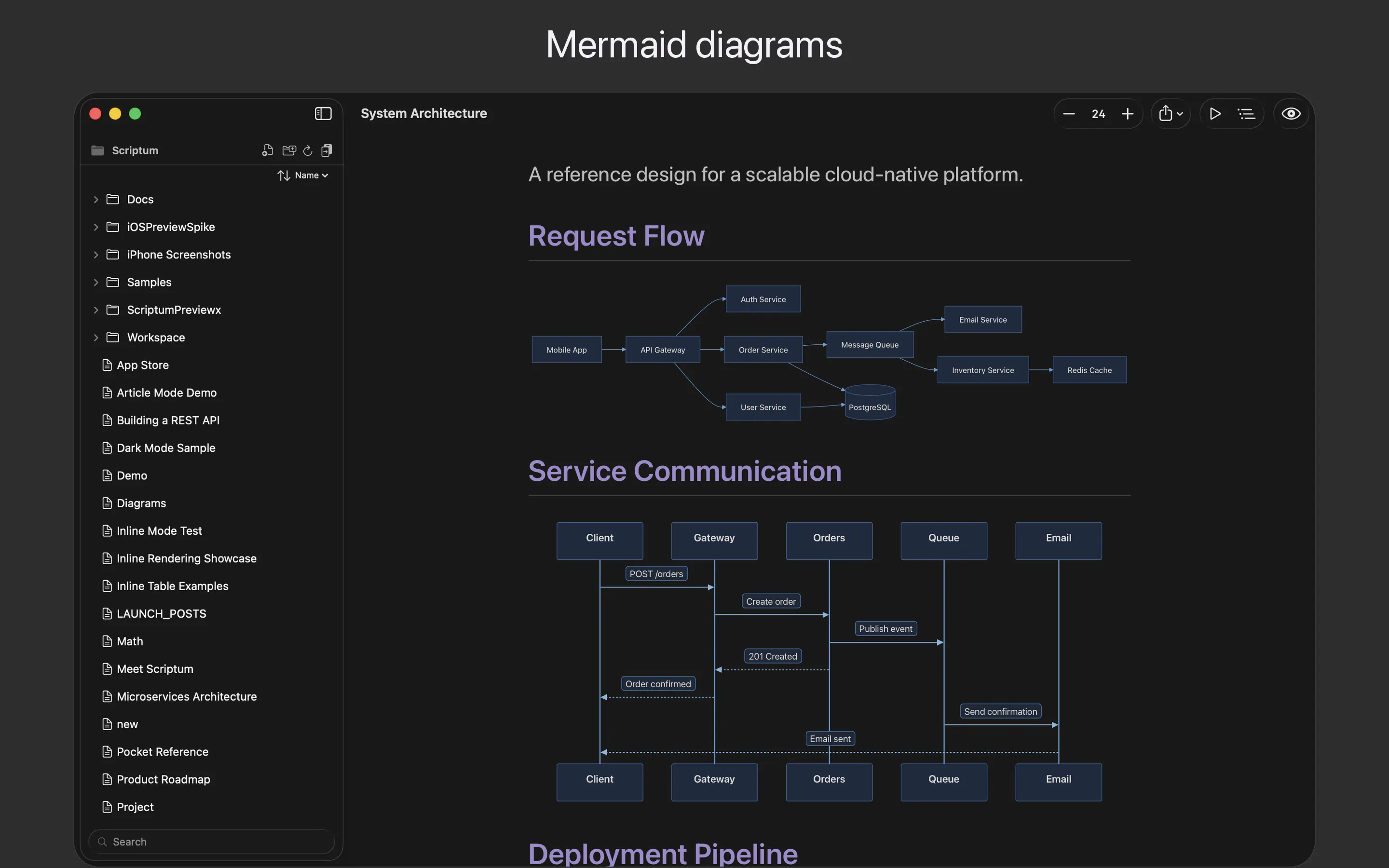The height and width of the screenshot is (868, 1389).
Task: Create a new folder in the sidebar
Action: (289, 150)
